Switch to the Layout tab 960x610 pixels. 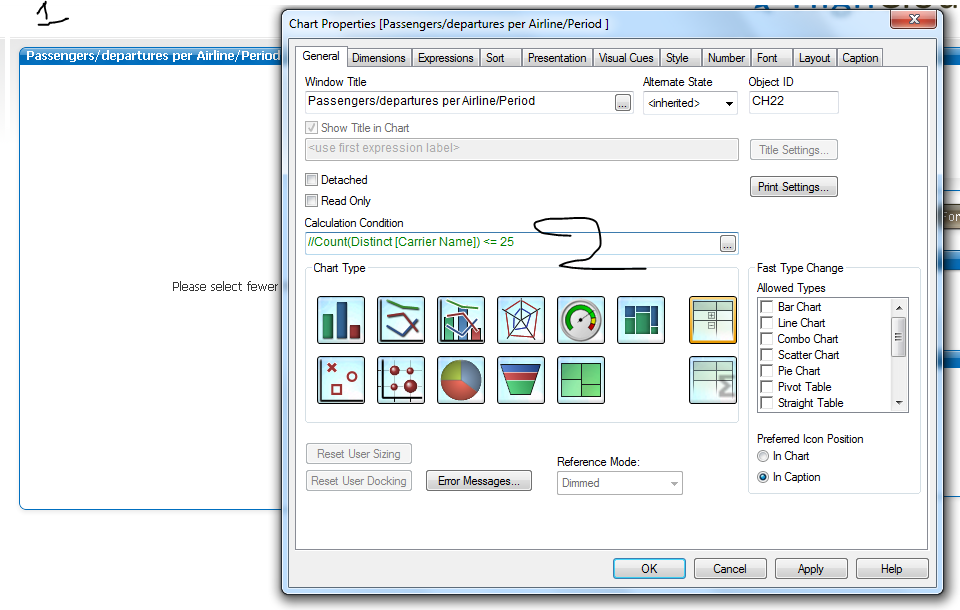[814, 58]
